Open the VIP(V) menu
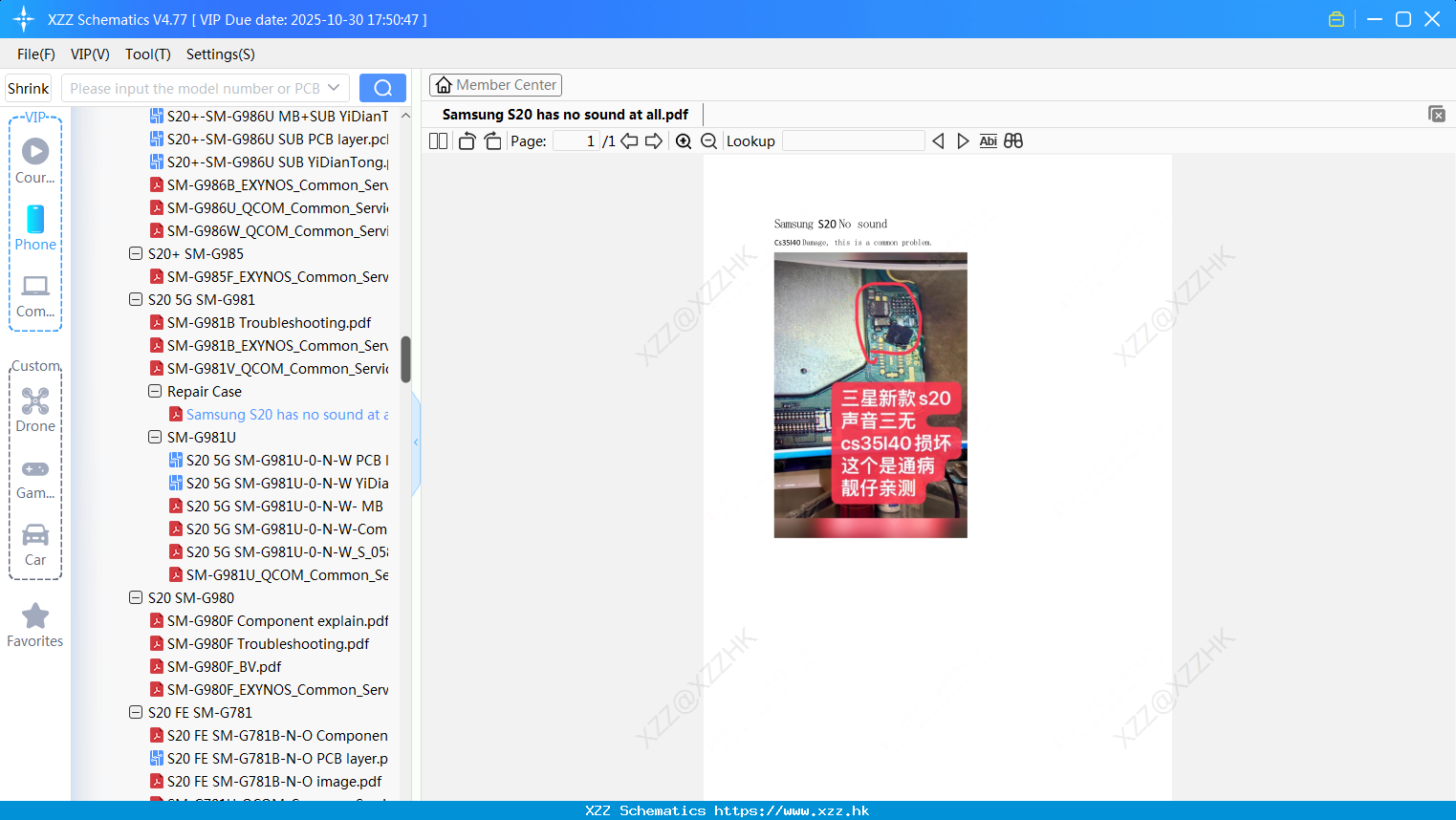1456x820 pixels. (90, 54)
